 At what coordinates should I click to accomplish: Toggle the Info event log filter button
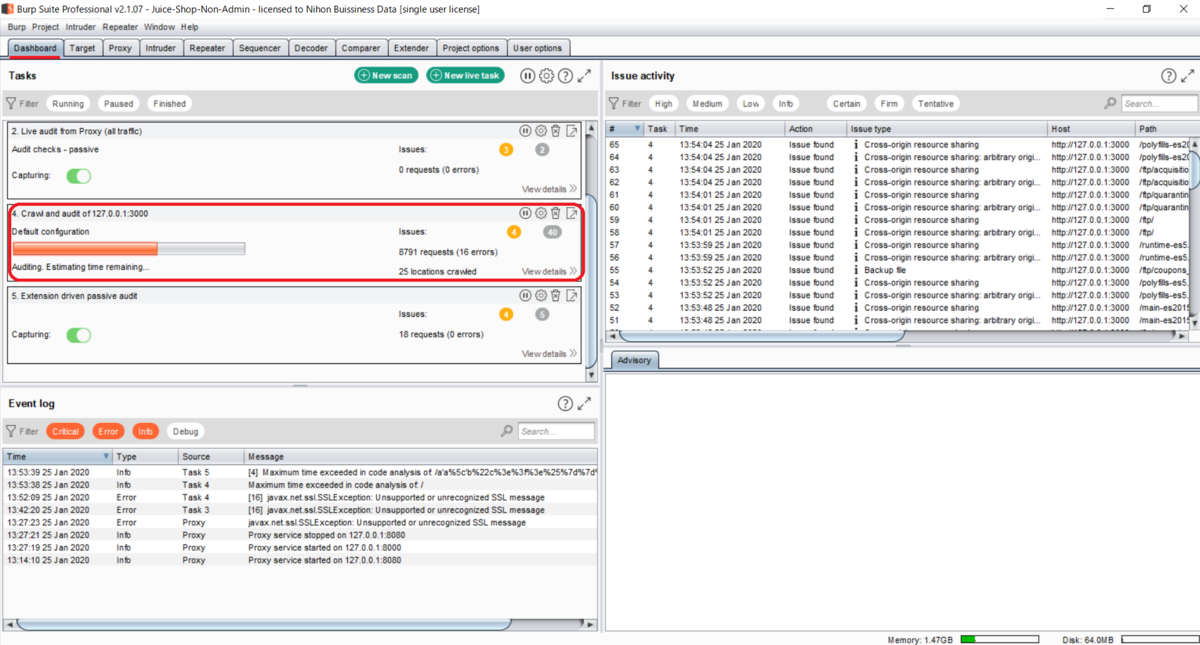point(145,431)
